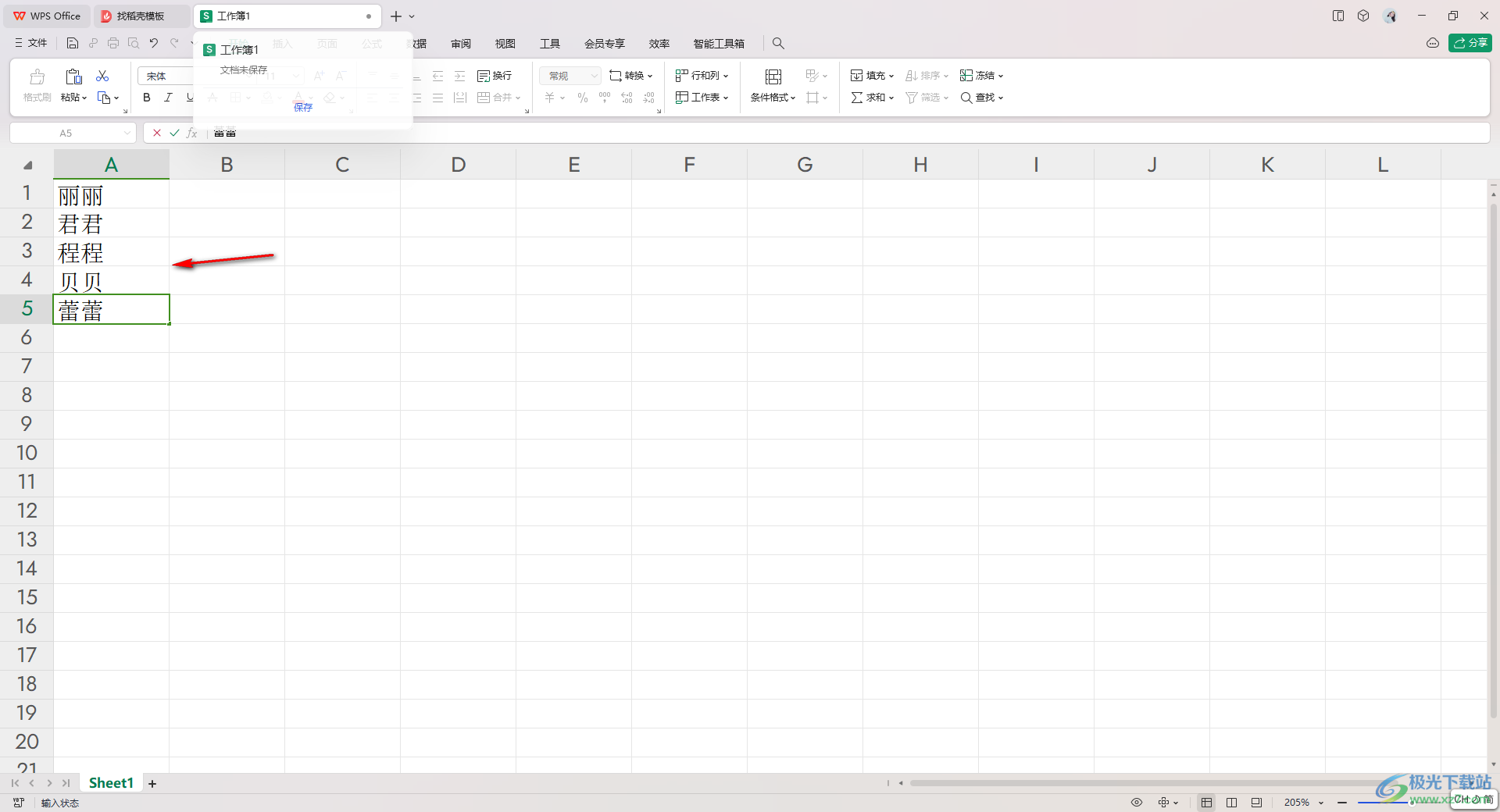
Task: Click the Print icon
Action: 113,44
